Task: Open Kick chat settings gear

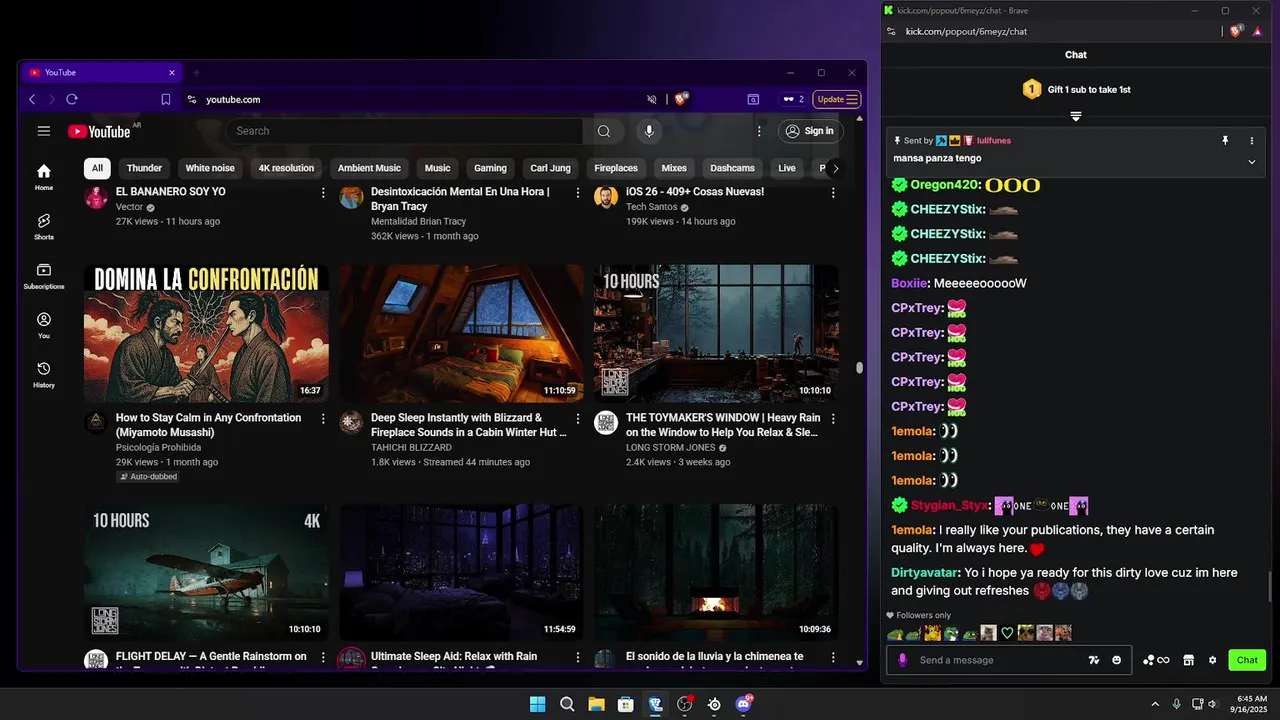Action: tap(1213, 660)
